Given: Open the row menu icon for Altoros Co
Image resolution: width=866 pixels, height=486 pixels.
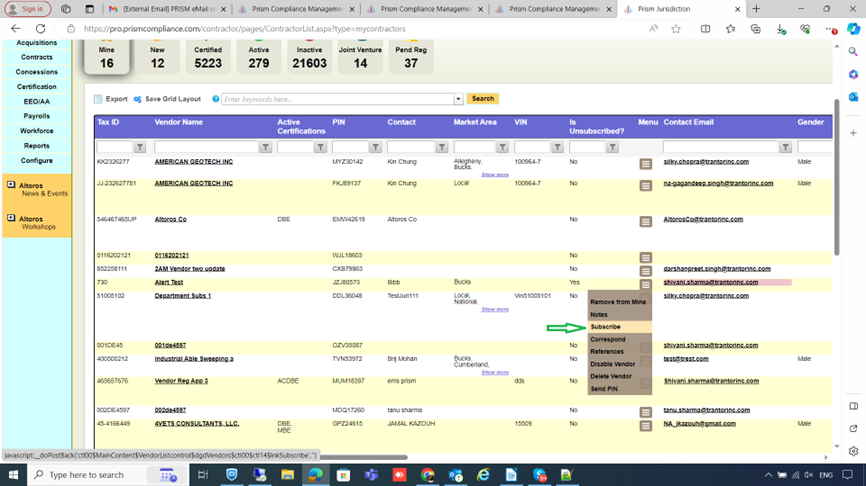Looking at the screenshot, I should (646, 220).
